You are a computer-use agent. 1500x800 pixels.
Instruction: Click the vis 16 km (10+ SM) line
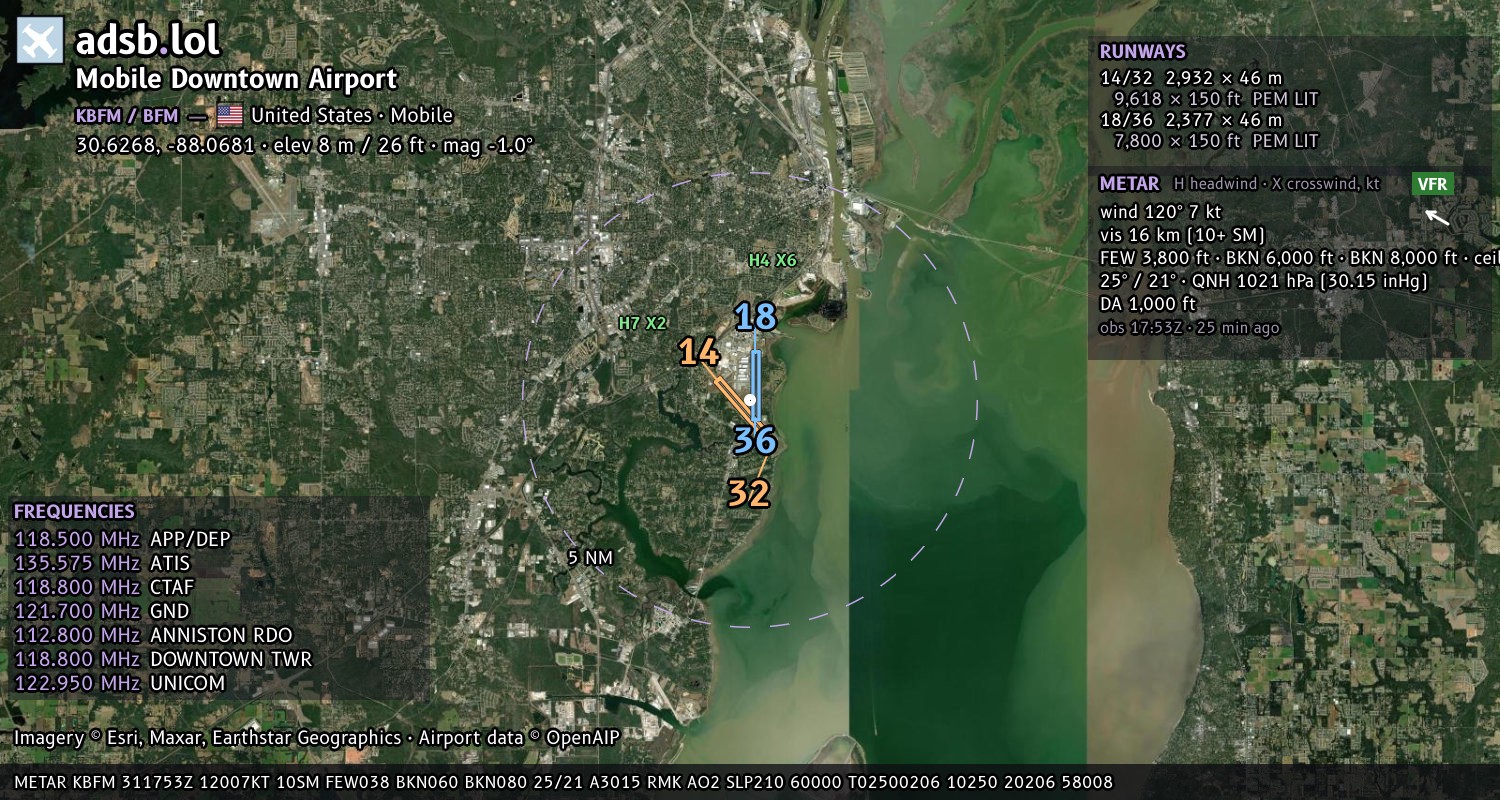pos(1182,235)
